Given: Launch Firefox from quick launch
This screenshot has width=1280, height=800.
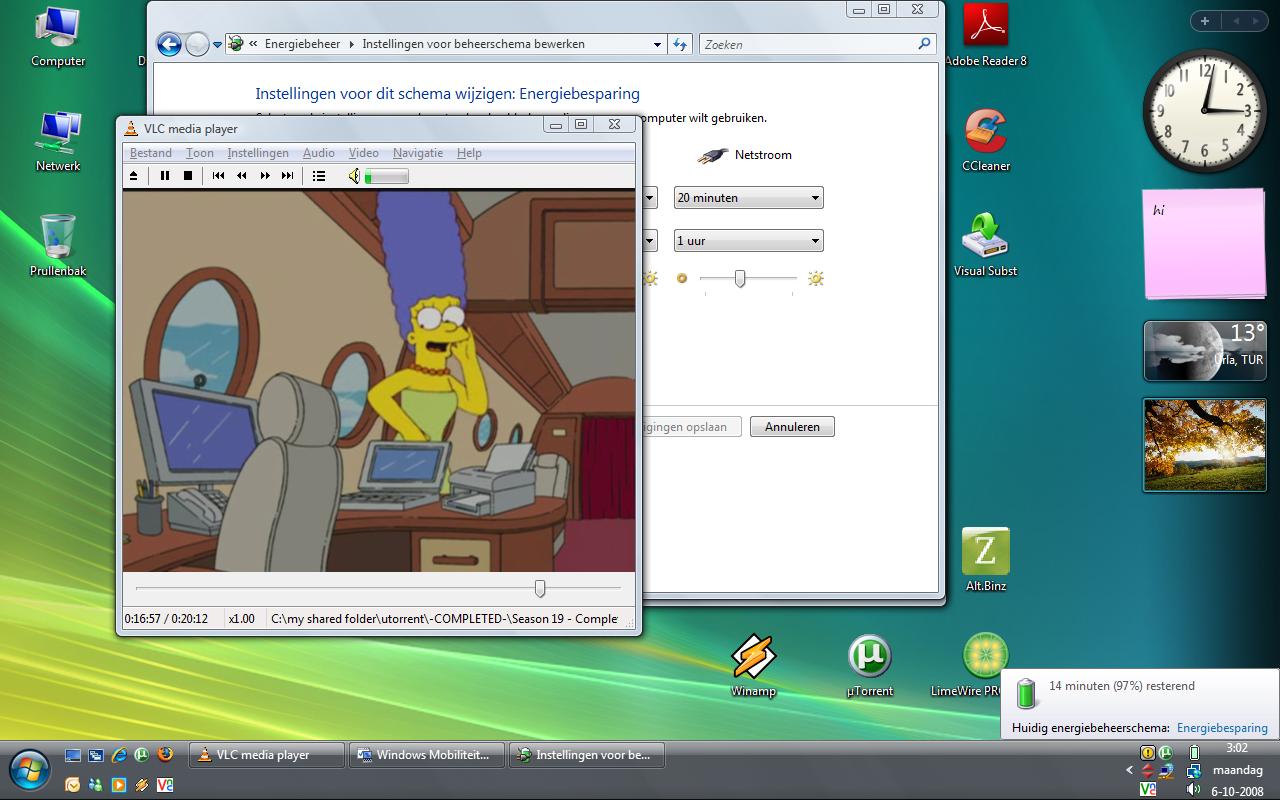Looking at the screenshot, I should click(x=165, y=755).
